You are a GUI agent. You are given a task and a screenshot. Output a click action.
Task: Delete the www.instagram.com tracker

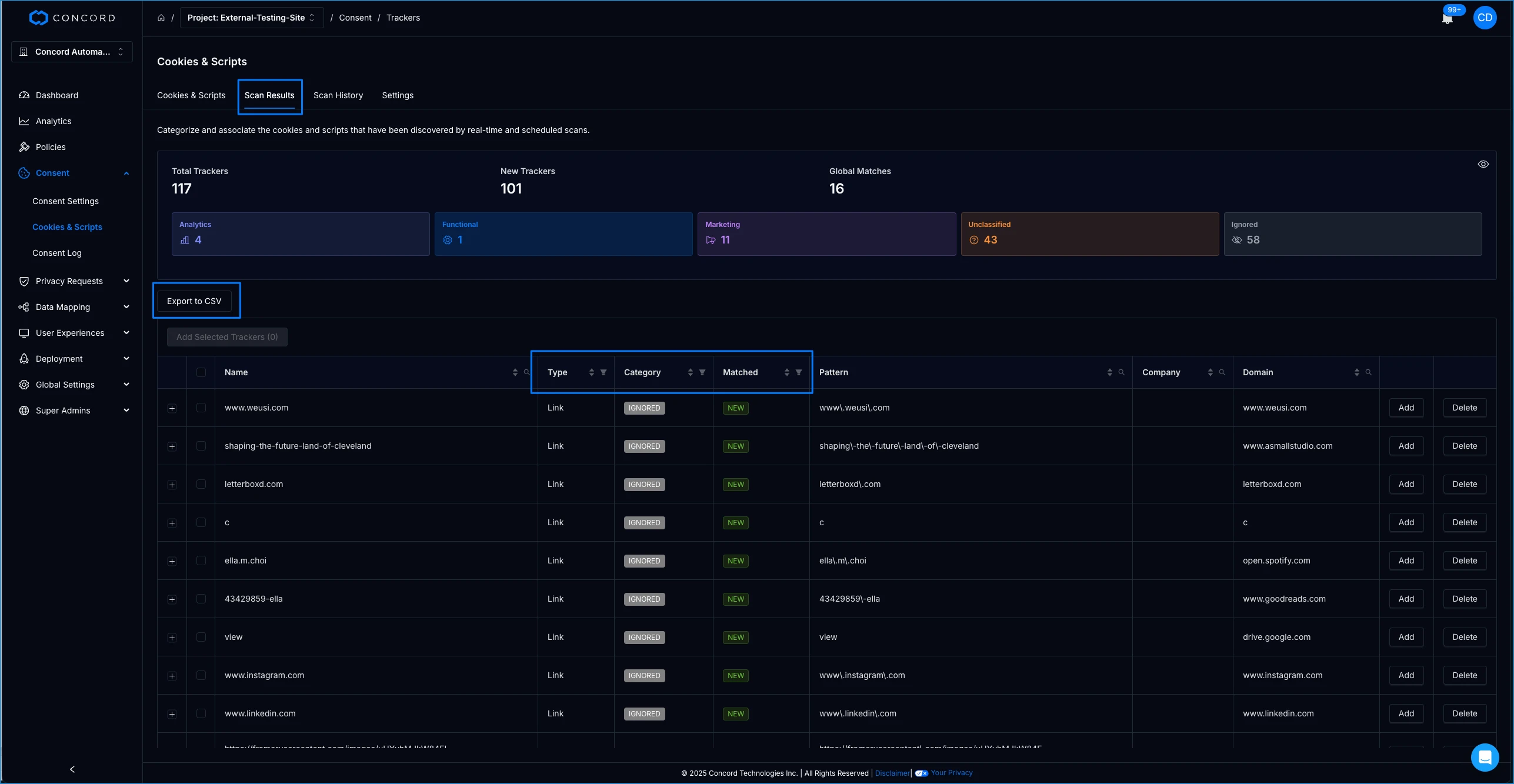click(1465, 675)
